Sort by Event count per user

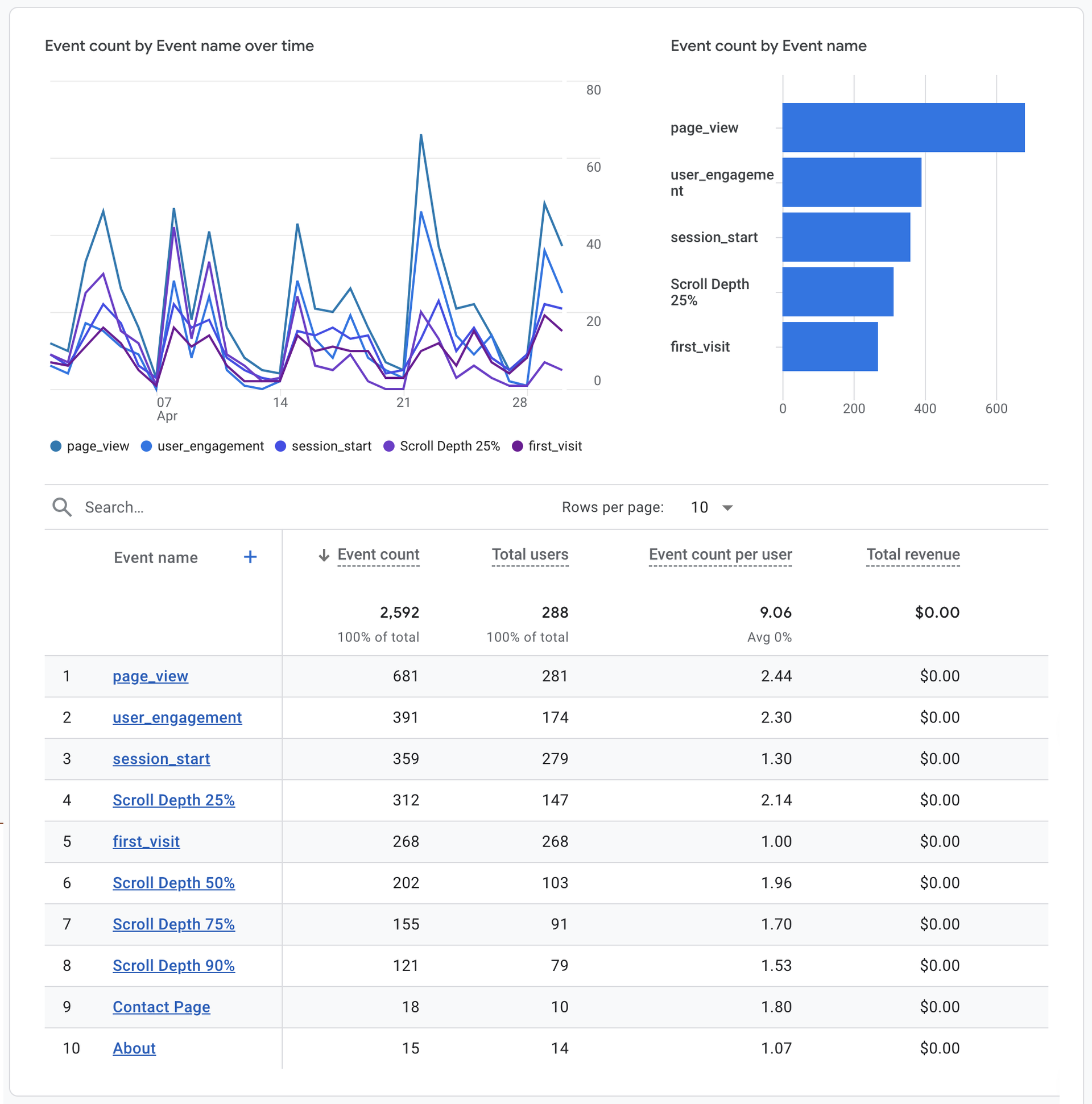pyautogui.click(x=720, y=555)
